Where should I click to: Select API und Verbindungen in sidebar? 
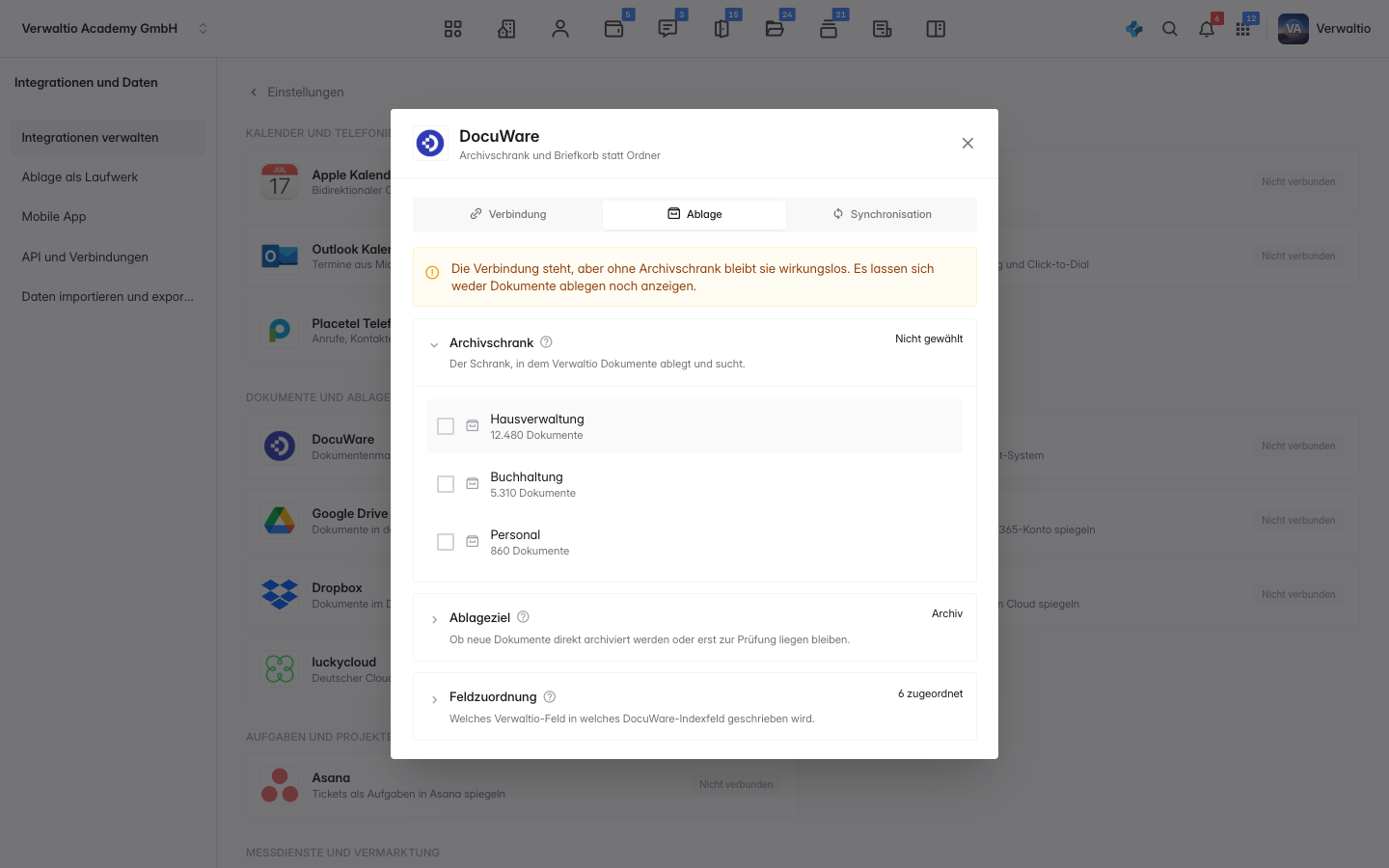pyautogui.click(x=108, y=257)
